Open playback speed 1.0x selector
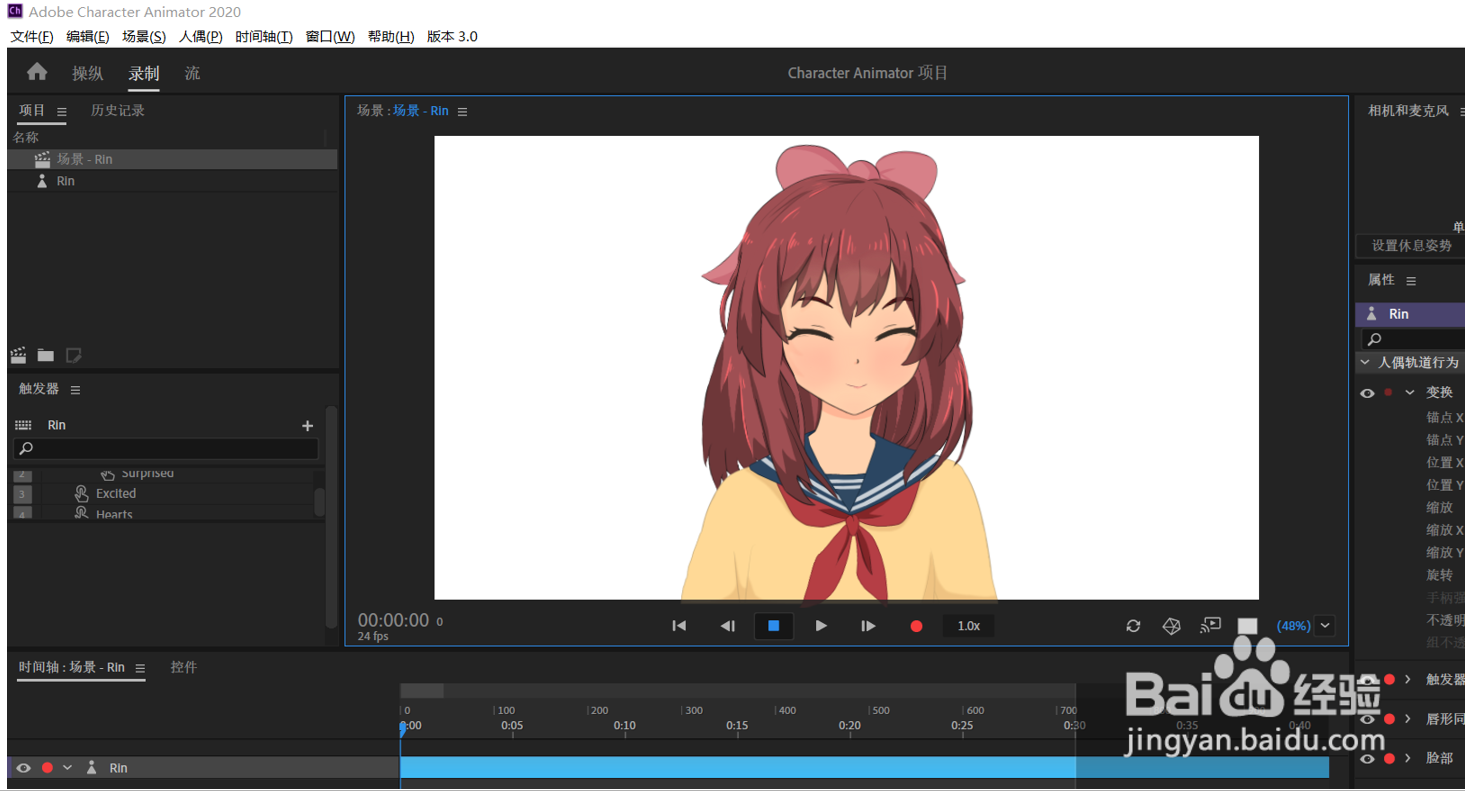Image resolution: width=1465 pixels, height=791 pixels. coord(969,626)
